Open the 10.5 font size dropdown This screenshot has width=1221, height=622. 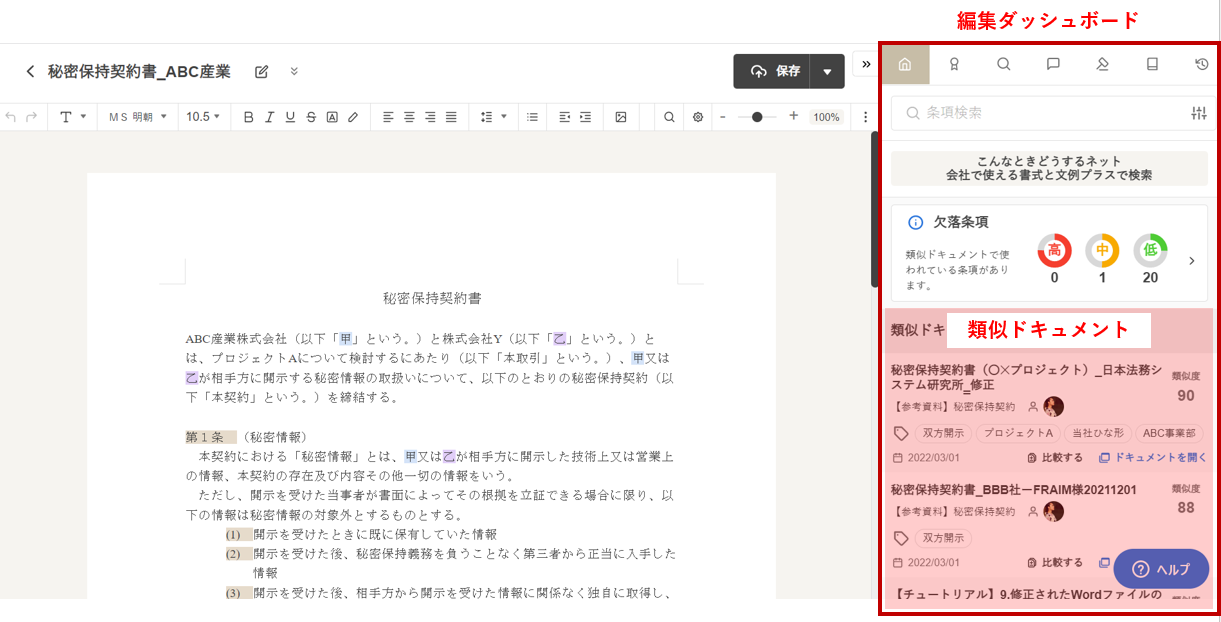coord(204,117)
